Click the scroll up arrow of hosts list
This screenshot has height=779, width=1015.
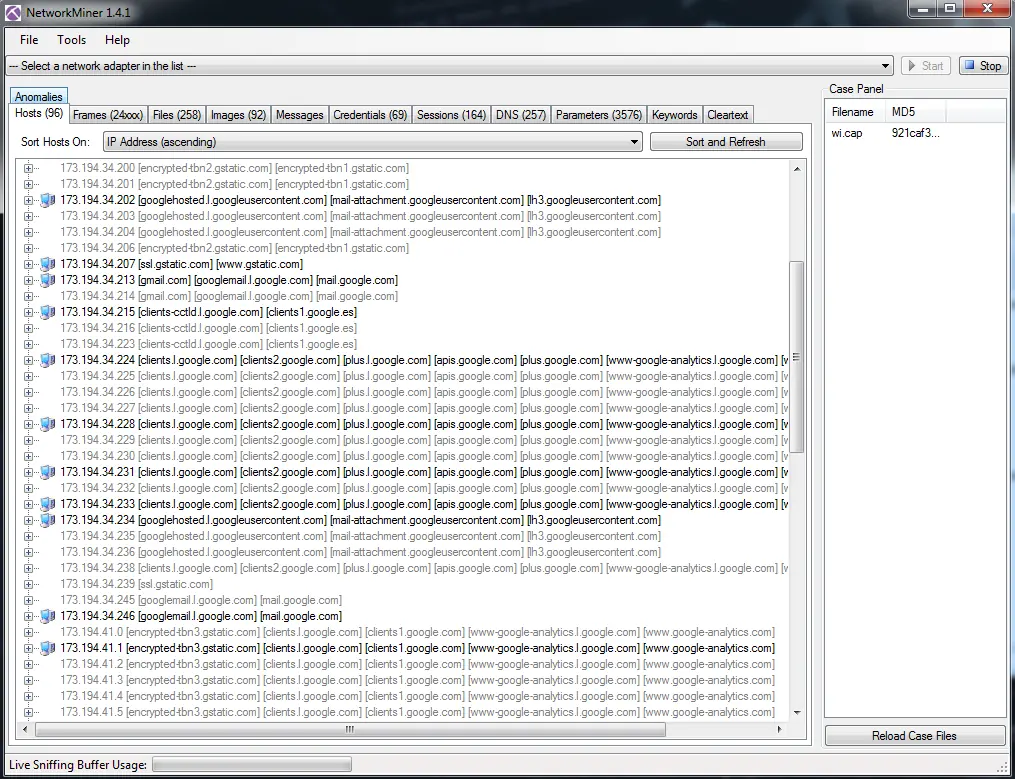797,169
